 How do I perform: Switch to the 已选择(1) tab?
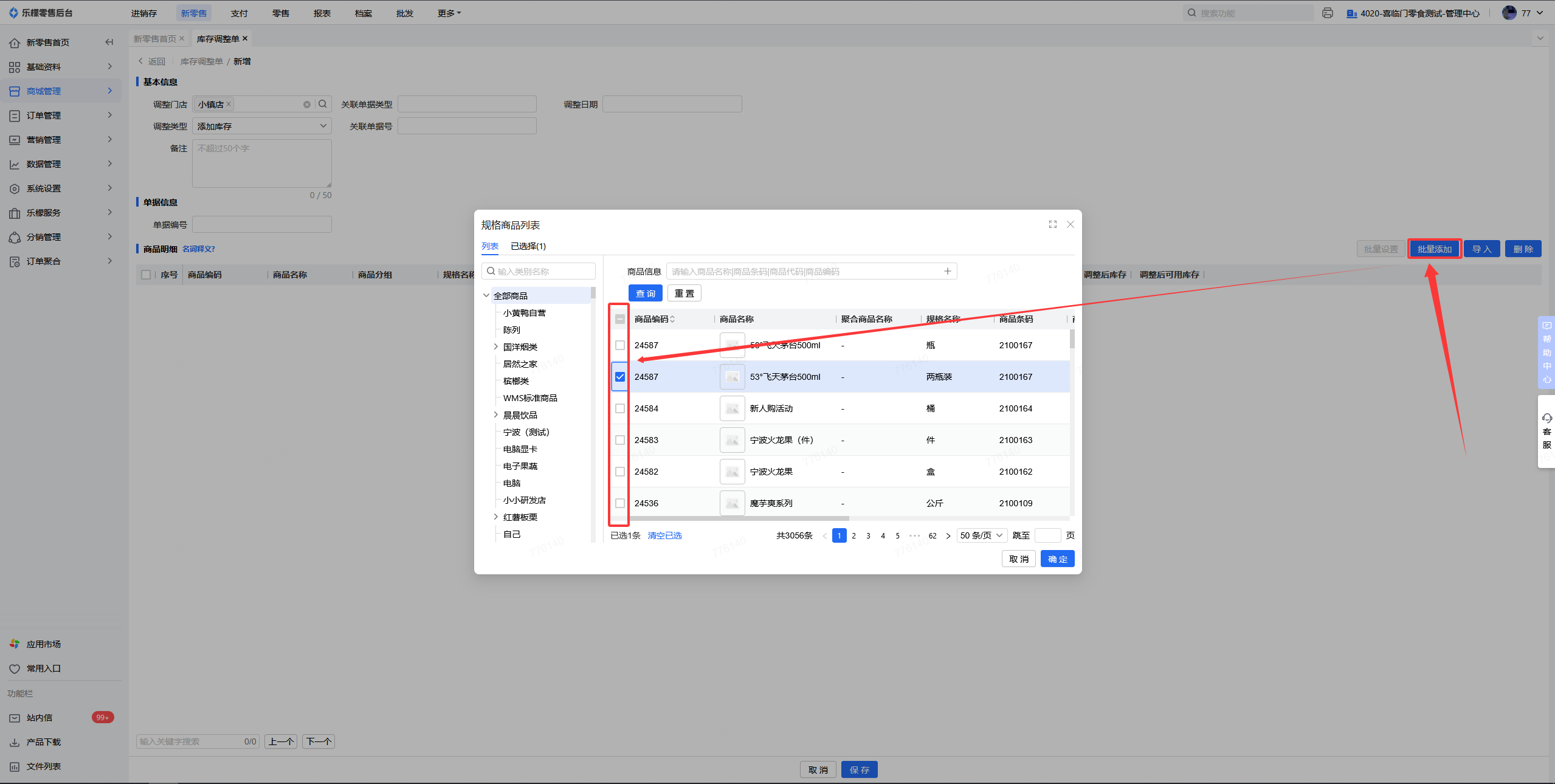pyautogui.click(x=528, y=246)
